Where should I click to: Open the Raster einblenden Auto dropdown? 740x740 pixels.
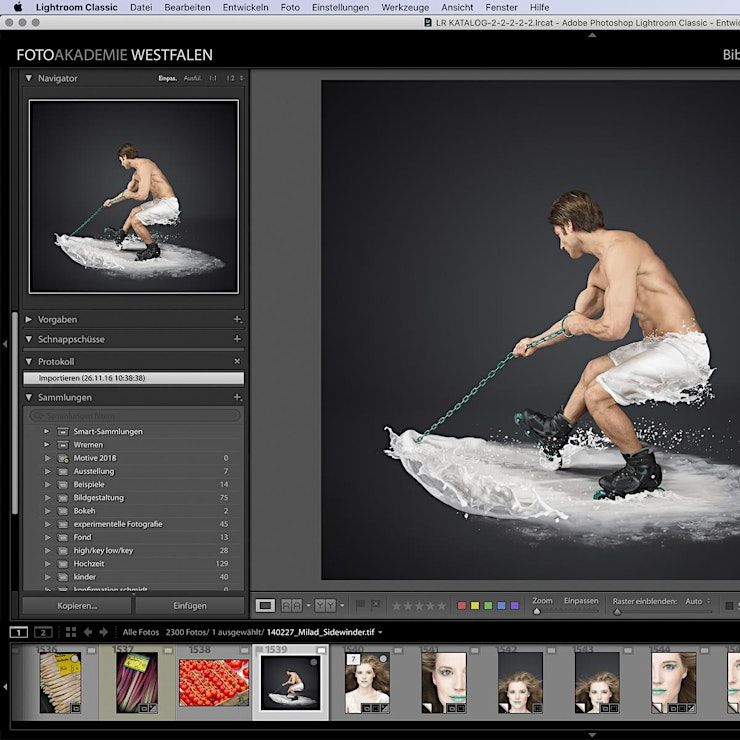(697, 602)
